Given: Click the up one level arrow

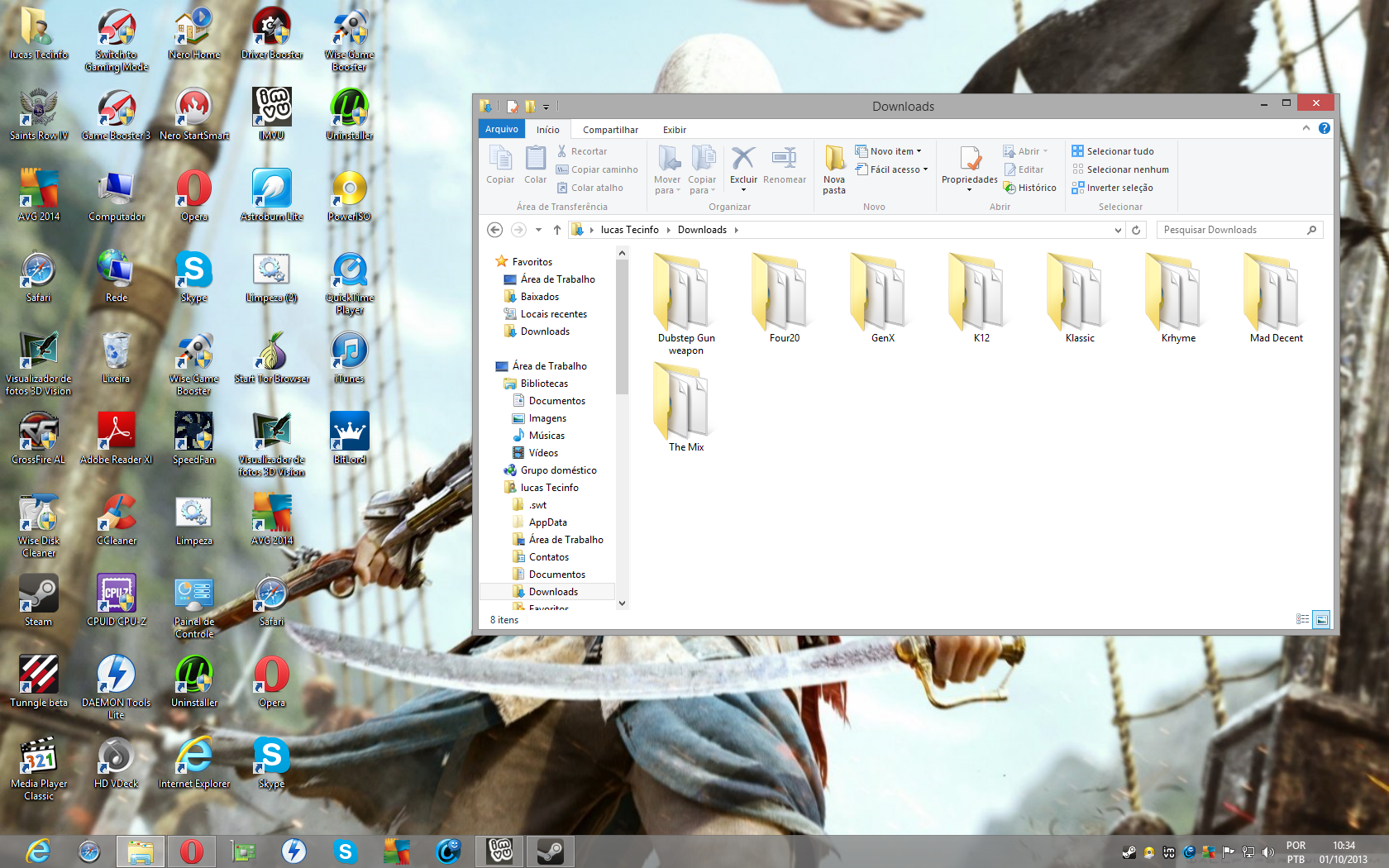Looking at the screenshot, I should click(556, 230).
